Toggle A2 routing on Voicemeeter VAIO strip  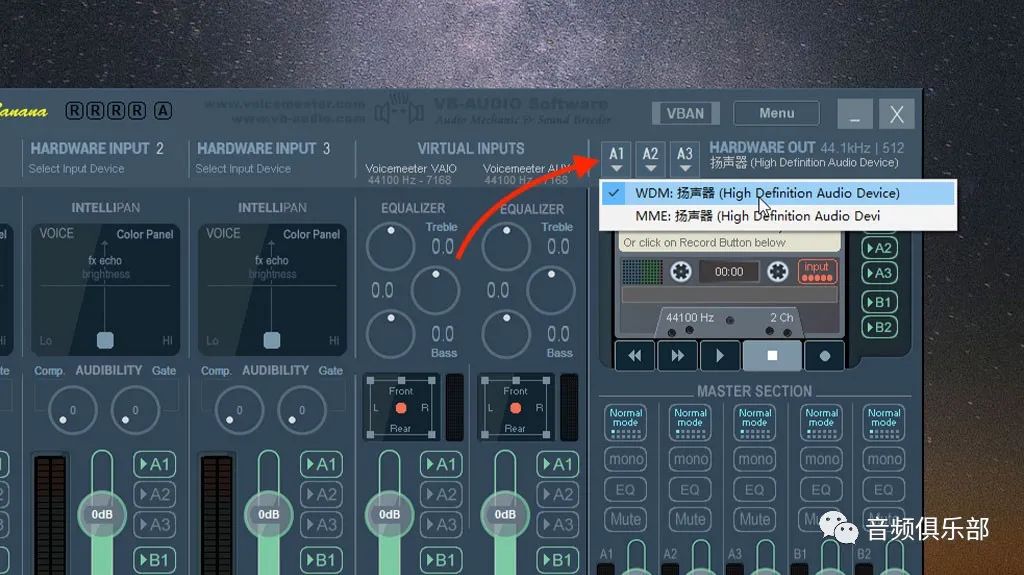pyautogui.click(x=441, y=495)
